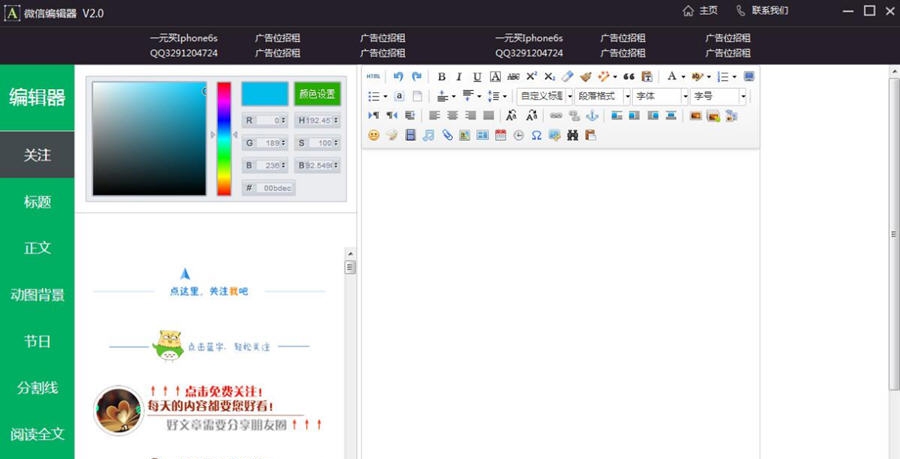Switch to the 阅读全文 category tab
The height and width of the screenshot is (459, 900).
(37, 434)
